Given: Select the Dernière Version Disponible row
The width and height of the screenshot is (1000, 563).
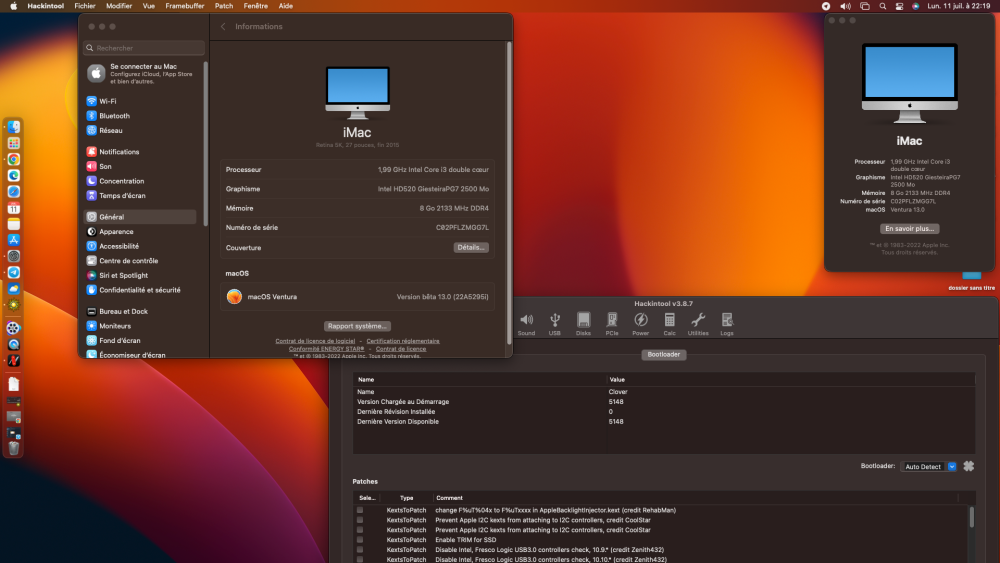Looking at the screenshot, I should [x=663, y=421].
